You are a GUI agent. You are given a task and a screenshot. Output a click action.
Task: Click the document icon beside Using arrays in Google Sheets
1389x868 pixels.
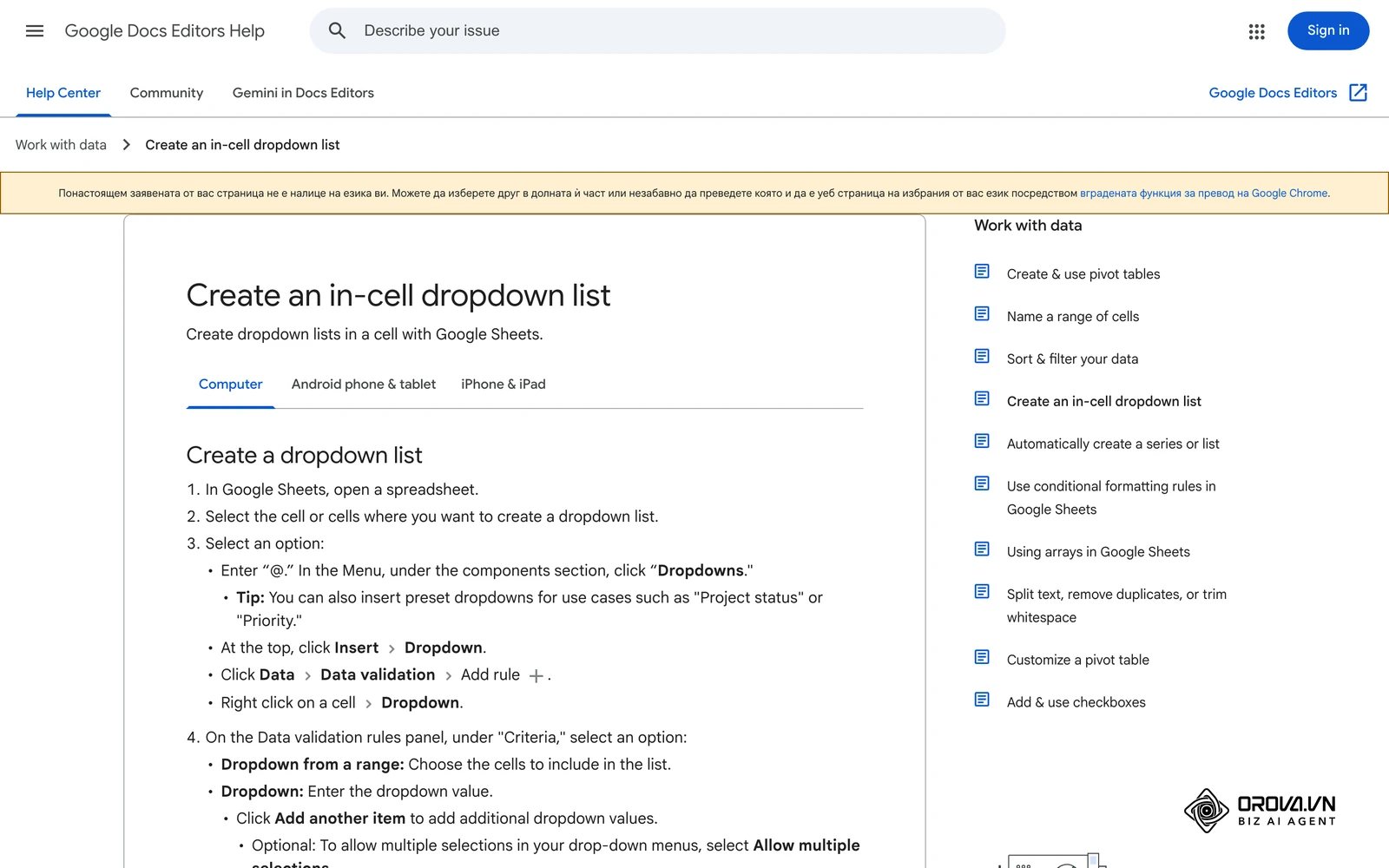coord(982,549)
